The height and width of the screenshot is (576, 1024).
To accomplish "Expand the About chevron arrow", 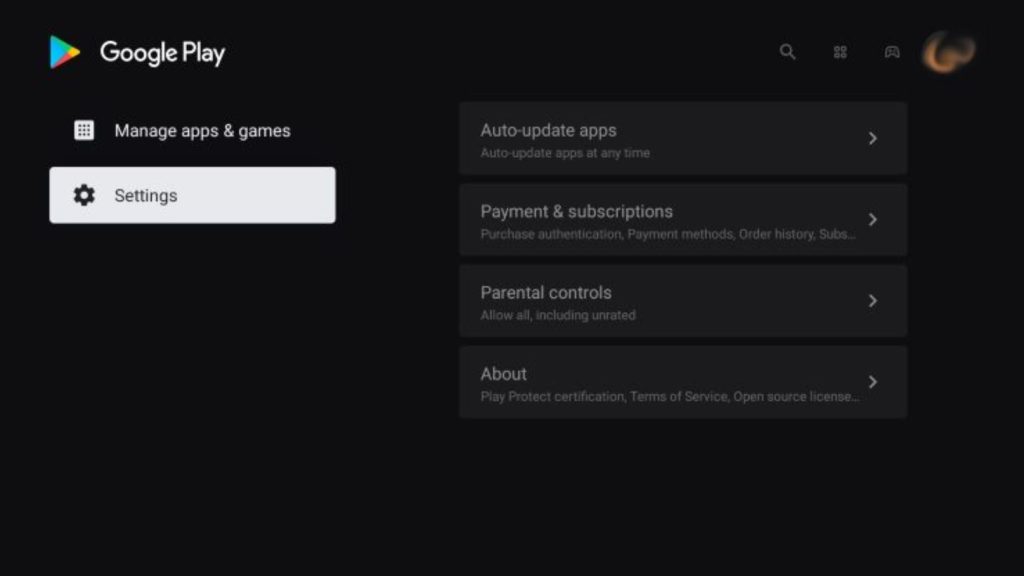I will pos(872,382).
